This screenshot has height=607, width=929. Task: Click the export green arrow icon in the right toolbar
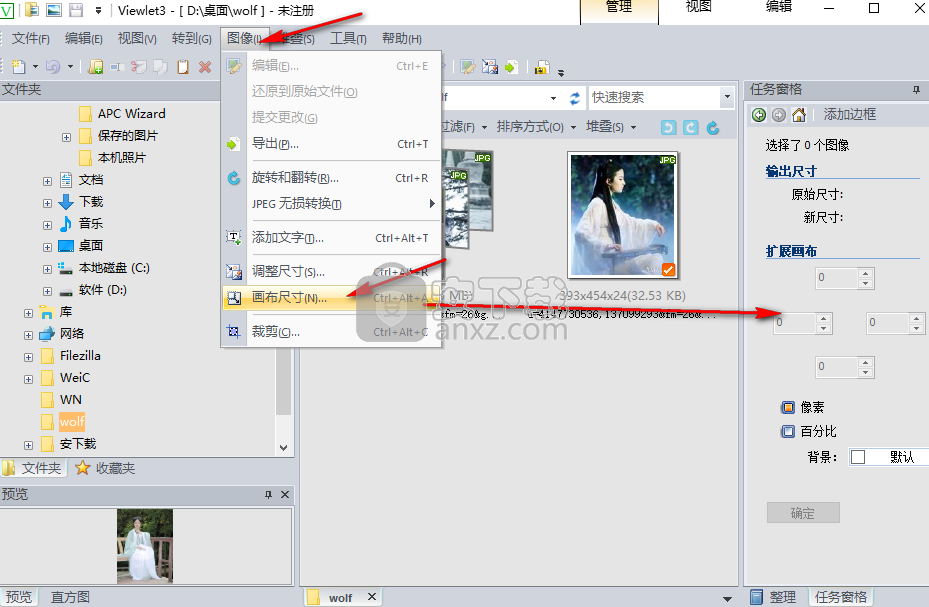(x=511, y=67)
